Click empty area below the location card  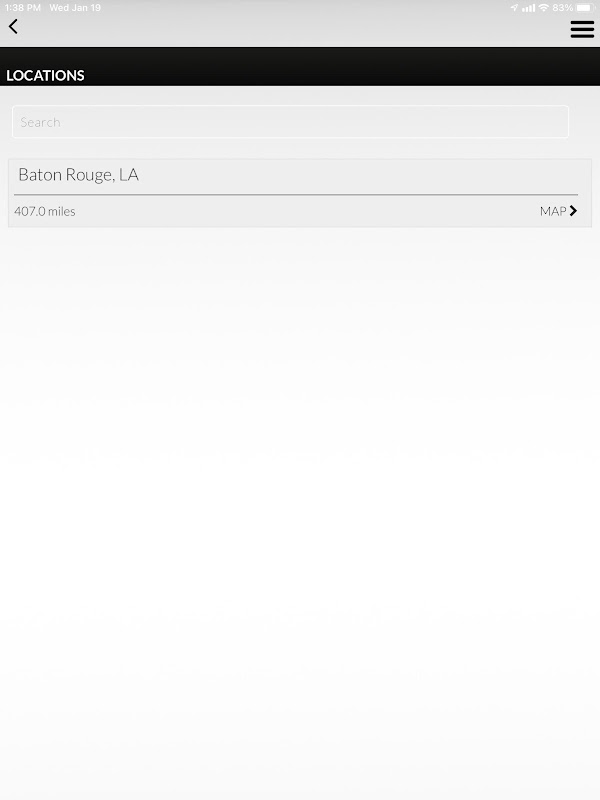click(300, 510)
